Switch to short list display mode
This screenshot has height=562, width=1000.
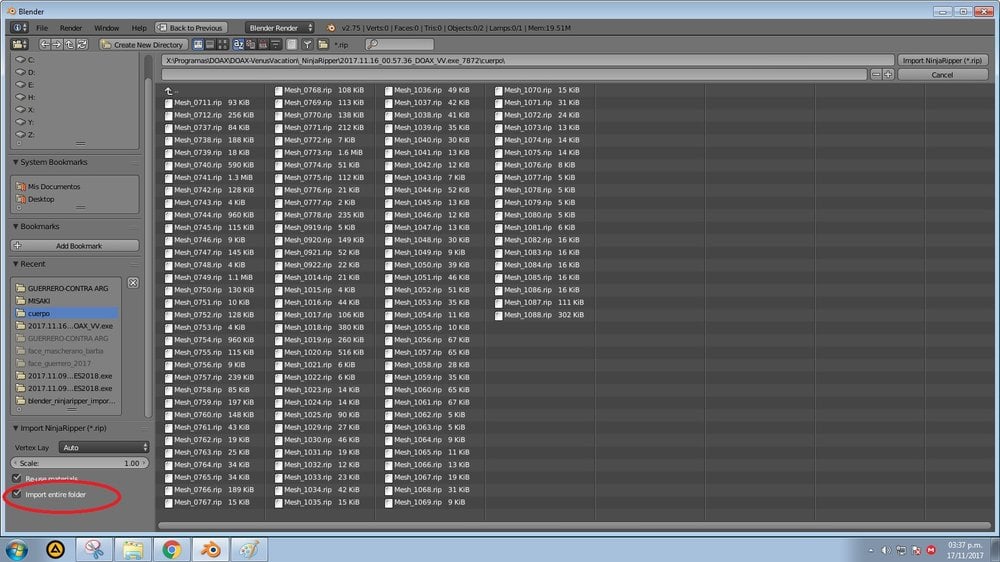[198, 45]
